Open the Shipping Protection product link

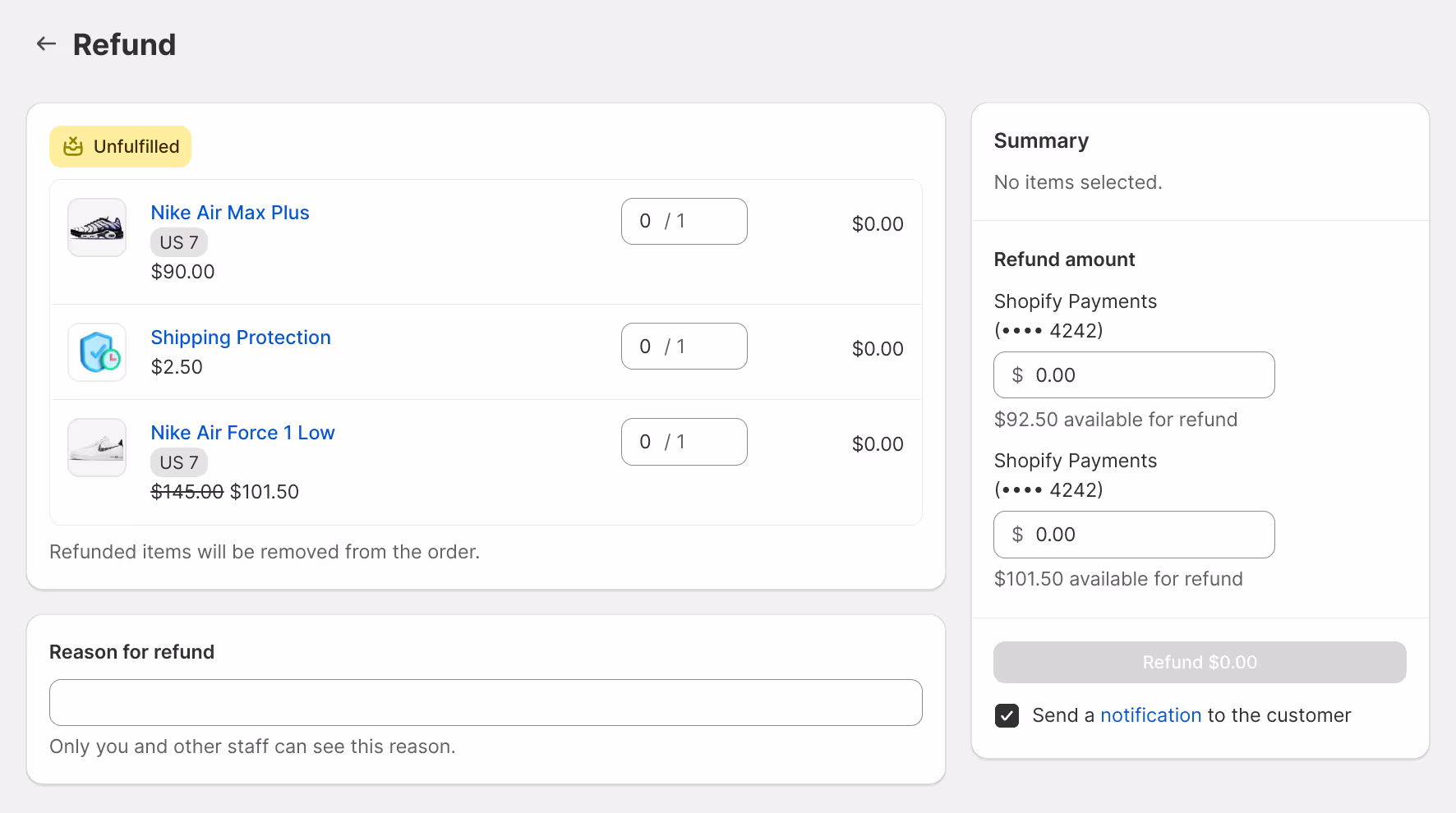click(241, 338)
